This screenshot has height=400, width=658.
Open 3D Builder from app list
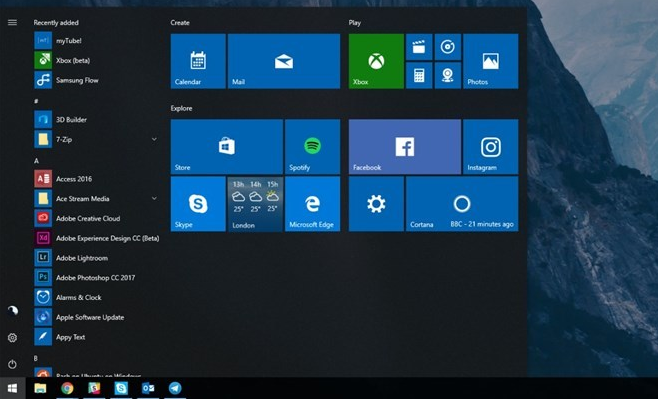[x=97, y=120]
